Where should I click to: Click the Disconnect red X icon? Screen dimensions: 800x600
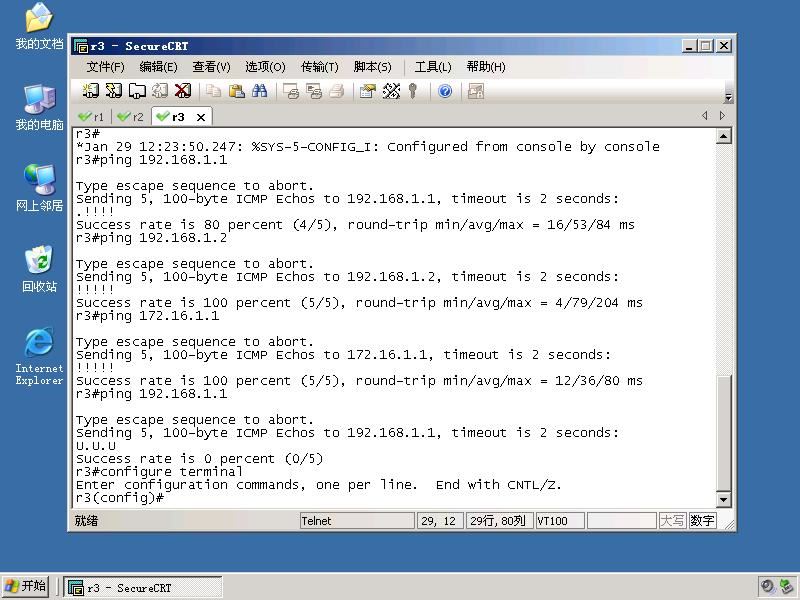(183, 91)
